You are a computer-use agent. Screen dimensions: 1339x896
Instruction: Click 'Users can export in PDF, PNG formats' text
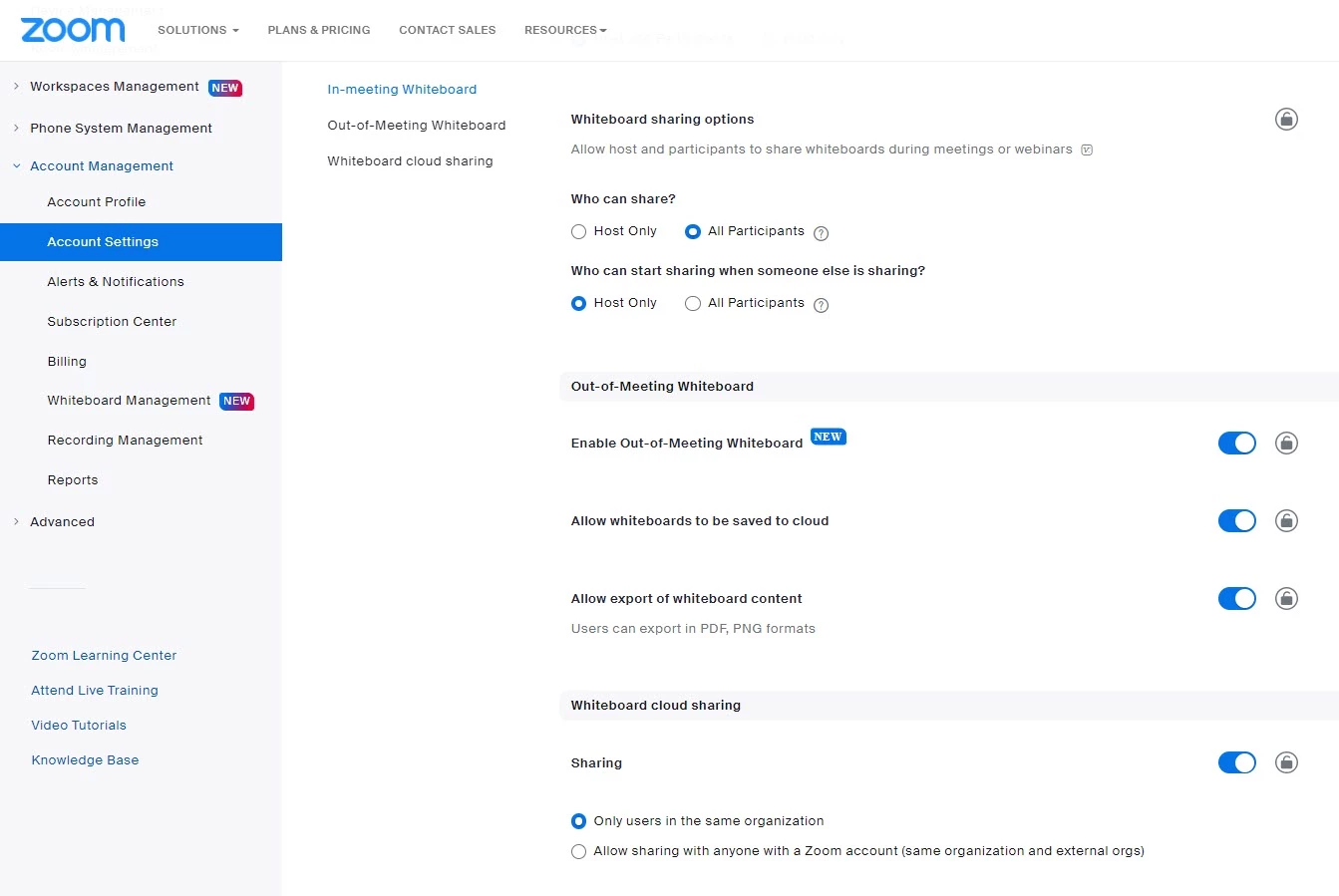693,628
